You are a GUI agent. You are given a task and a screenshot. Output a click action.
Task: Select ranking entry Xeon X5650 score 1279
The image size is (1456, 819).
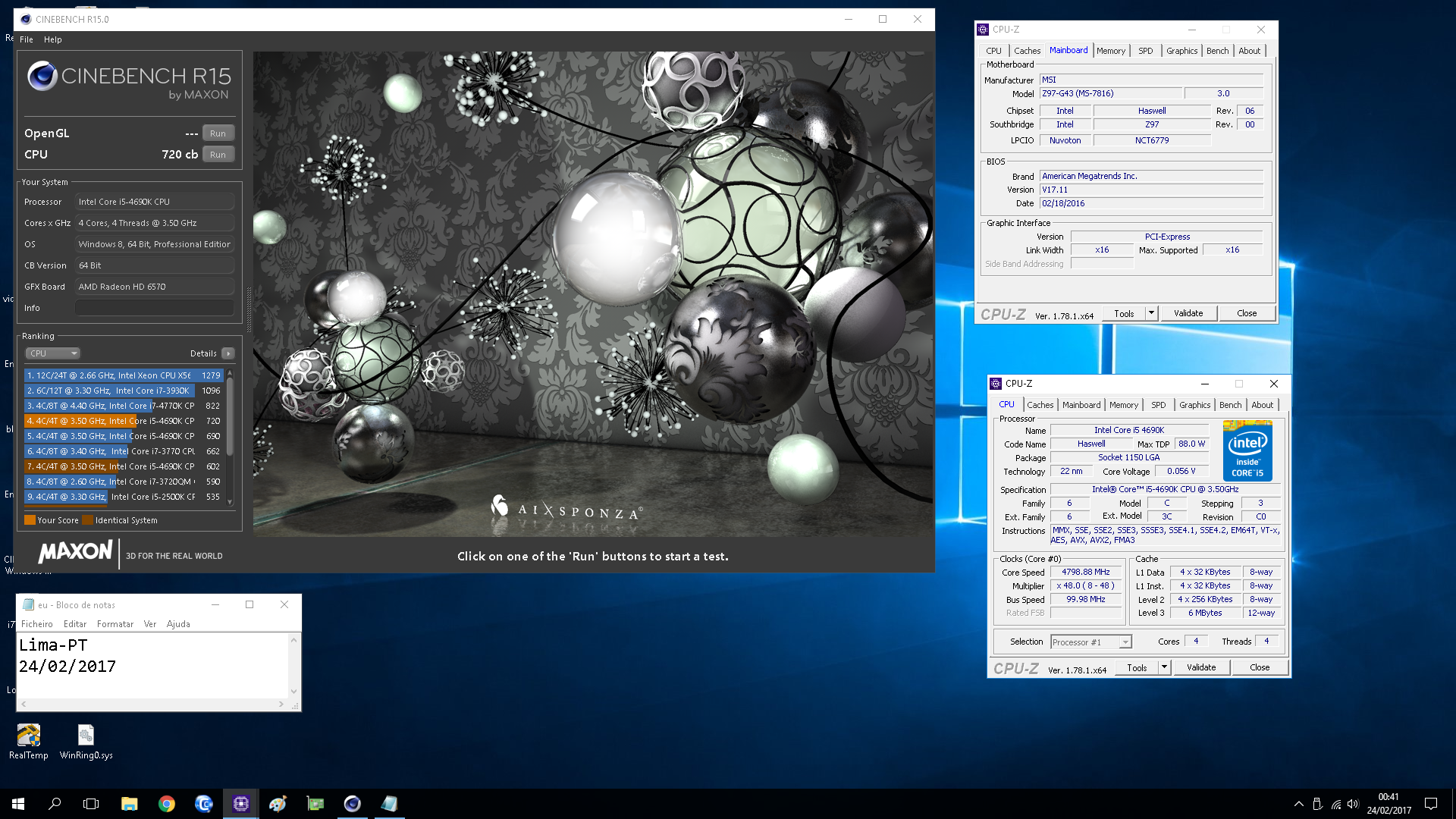124,375
